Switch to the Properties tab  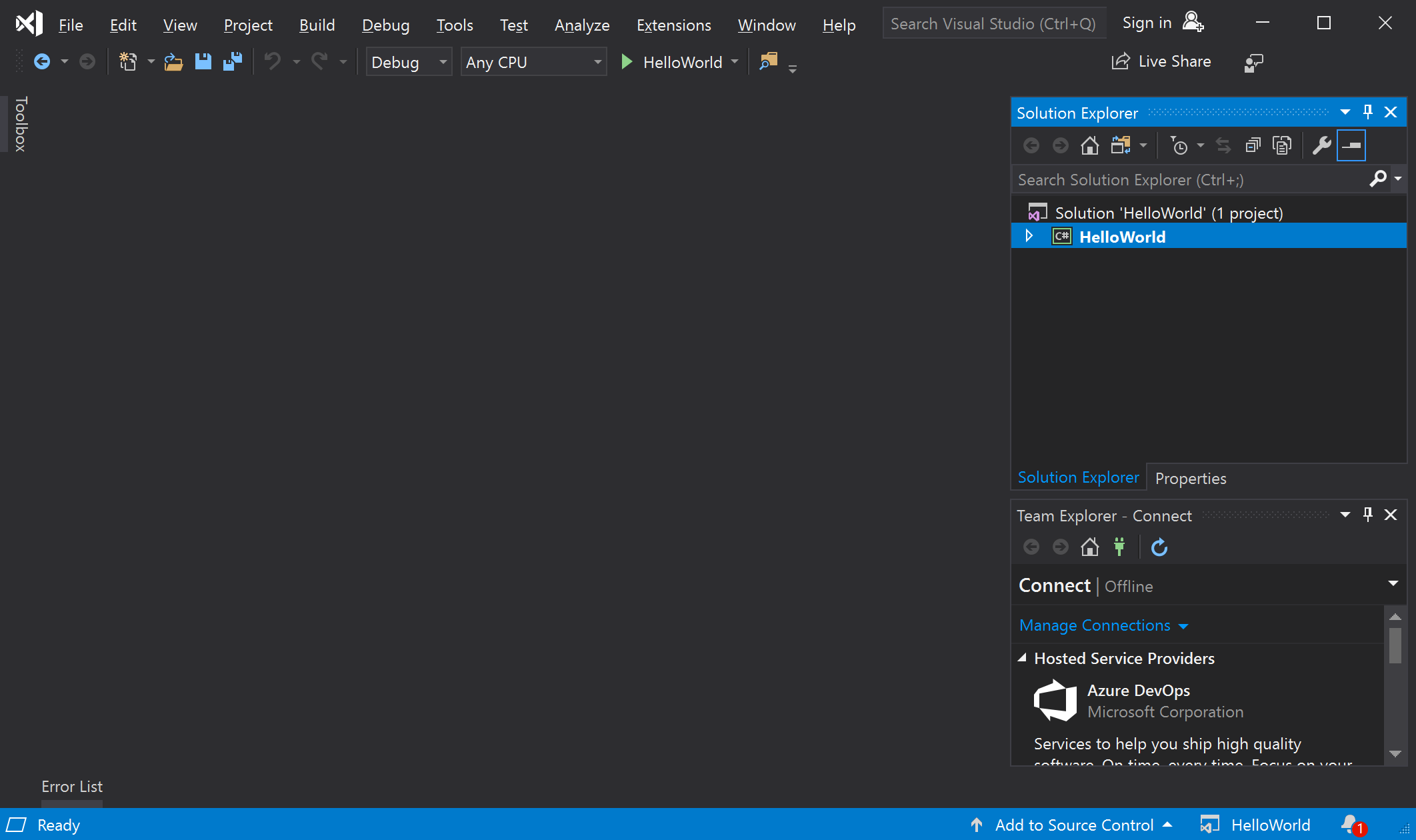click(x=1191, y=477)
